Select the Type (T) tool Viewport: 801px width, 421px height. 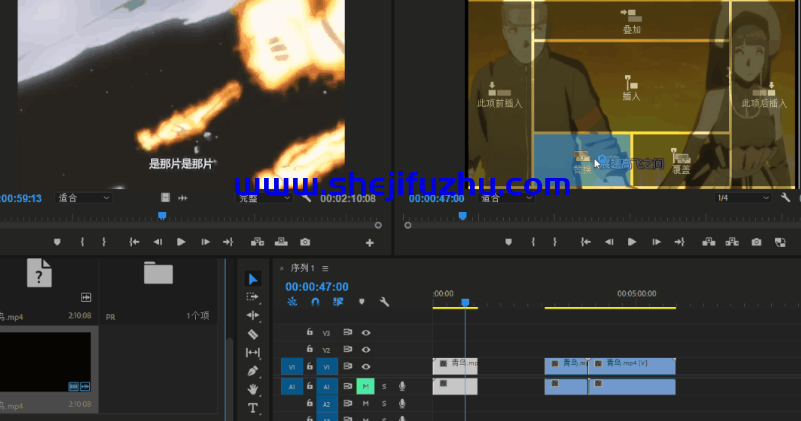click(x=253, y=408)
